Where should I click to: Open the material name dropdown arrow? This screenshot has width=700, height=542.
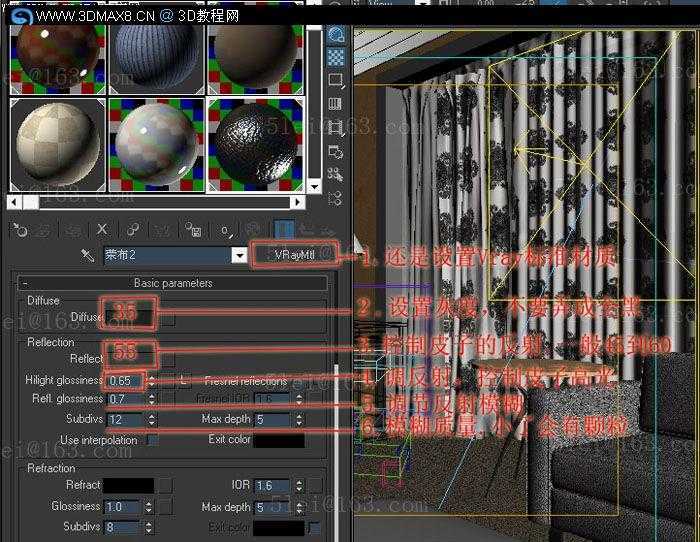[240, 255]
